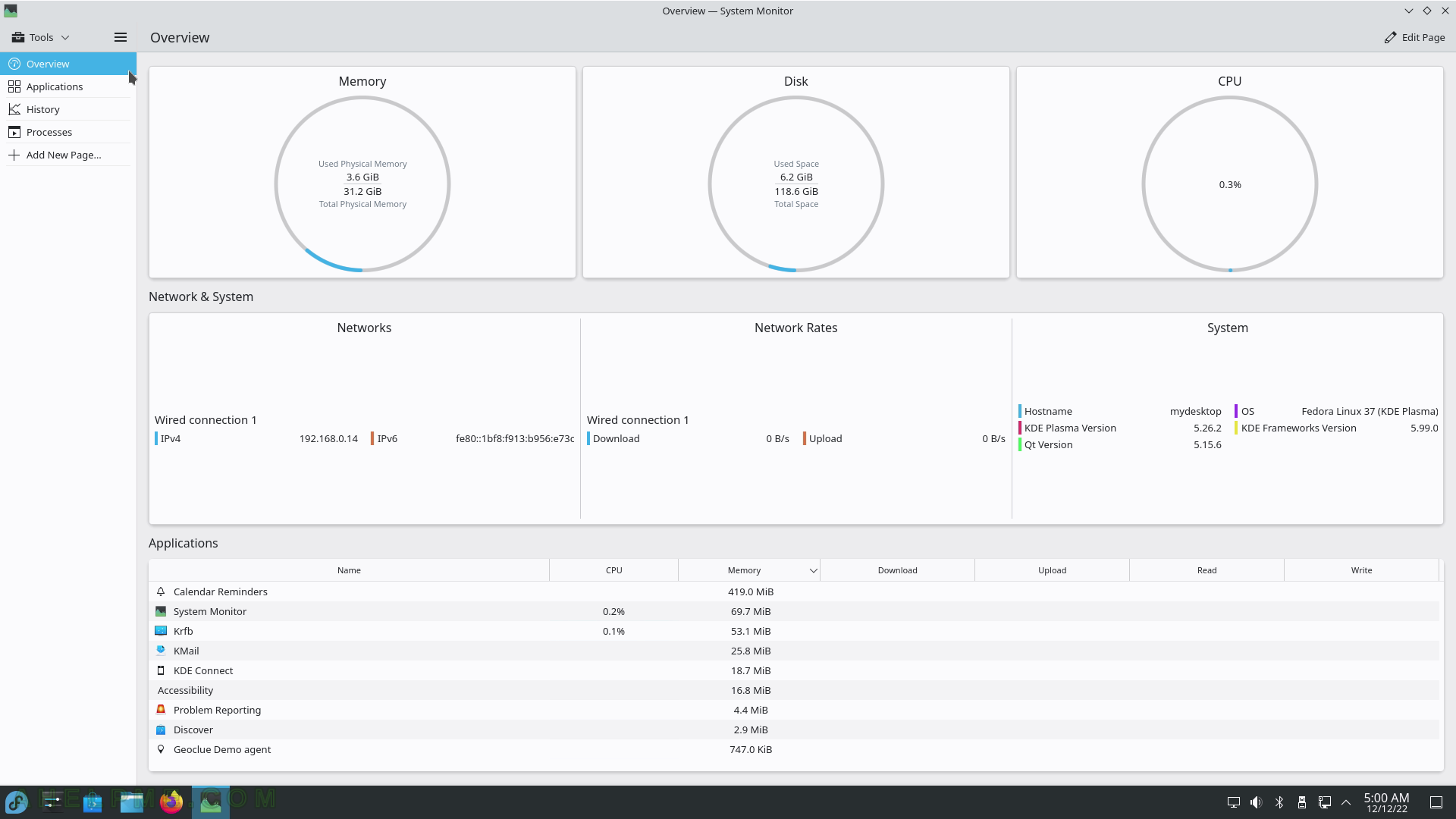Sort applications by the Read column
The width and height of the screenshot is (1456, 819).
[1207, 570]
